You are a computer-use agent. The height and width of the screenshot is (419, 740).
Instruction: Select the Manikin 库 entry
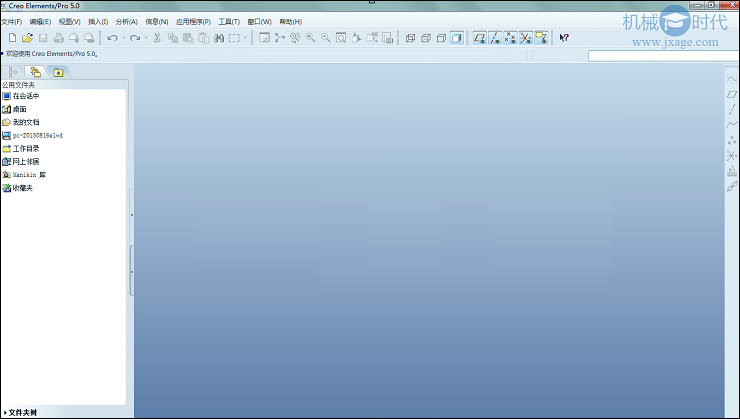(24, 175)
